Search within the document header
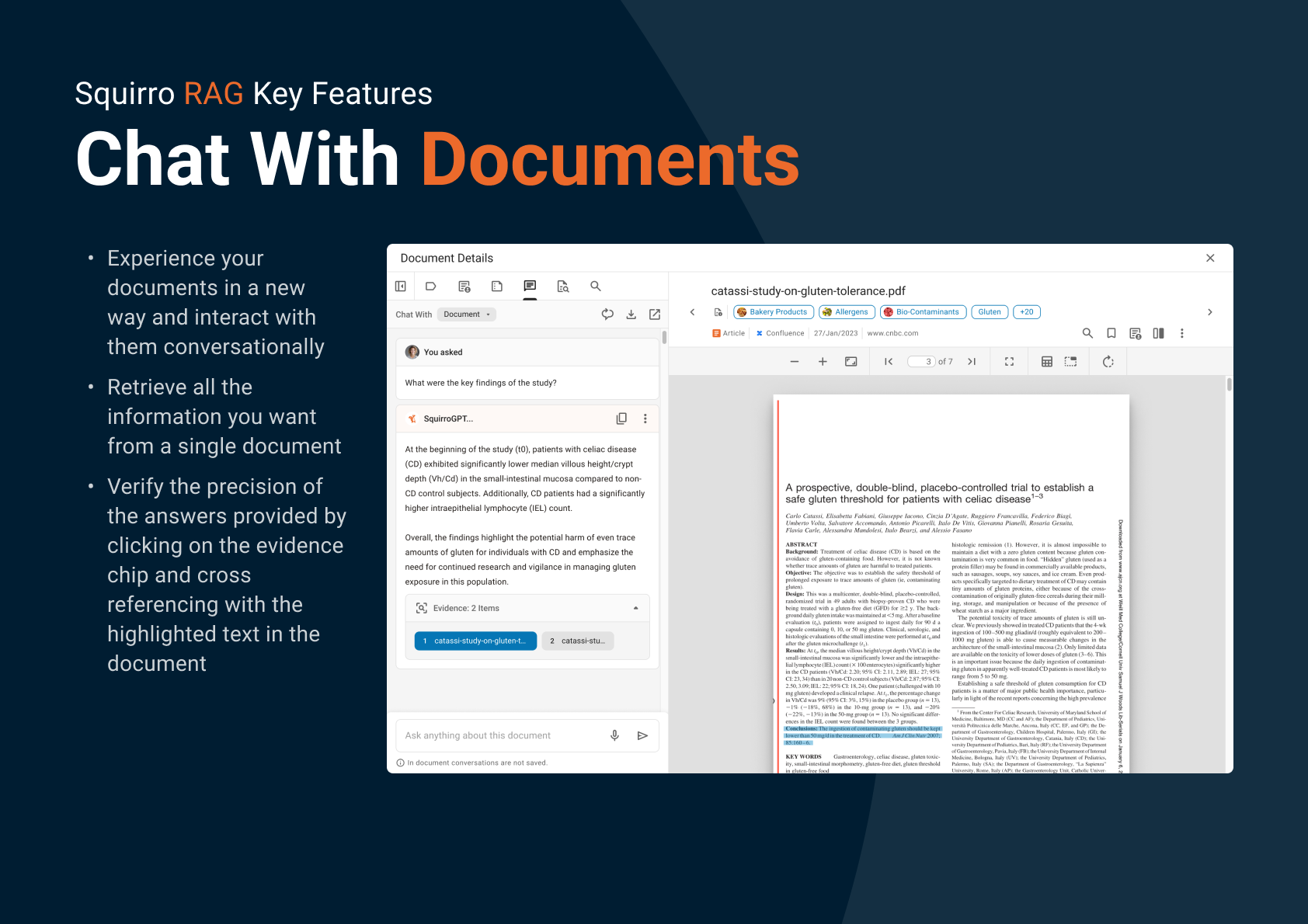 (1087, 333)
